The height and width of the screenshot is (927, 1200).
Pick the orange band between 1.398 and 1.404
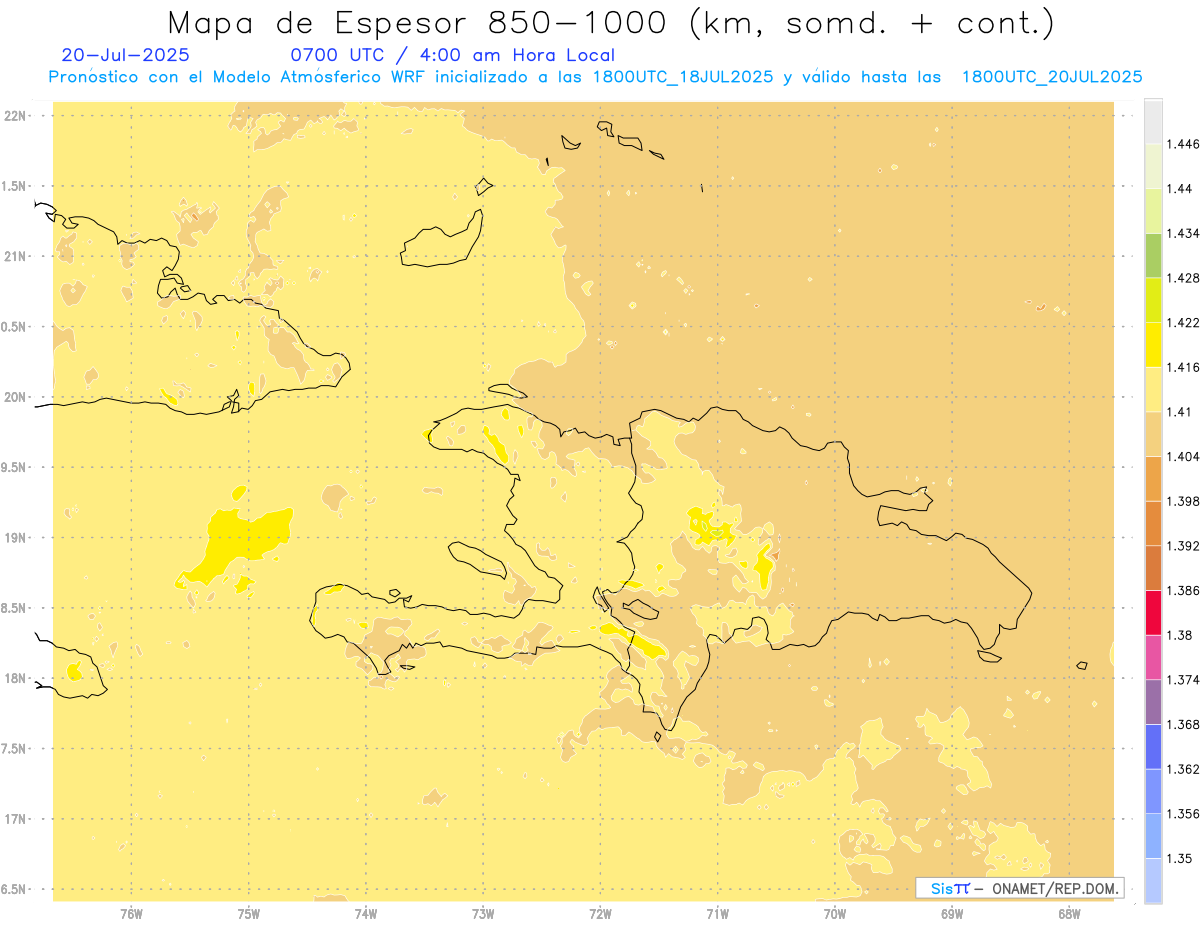(1153, 478)
